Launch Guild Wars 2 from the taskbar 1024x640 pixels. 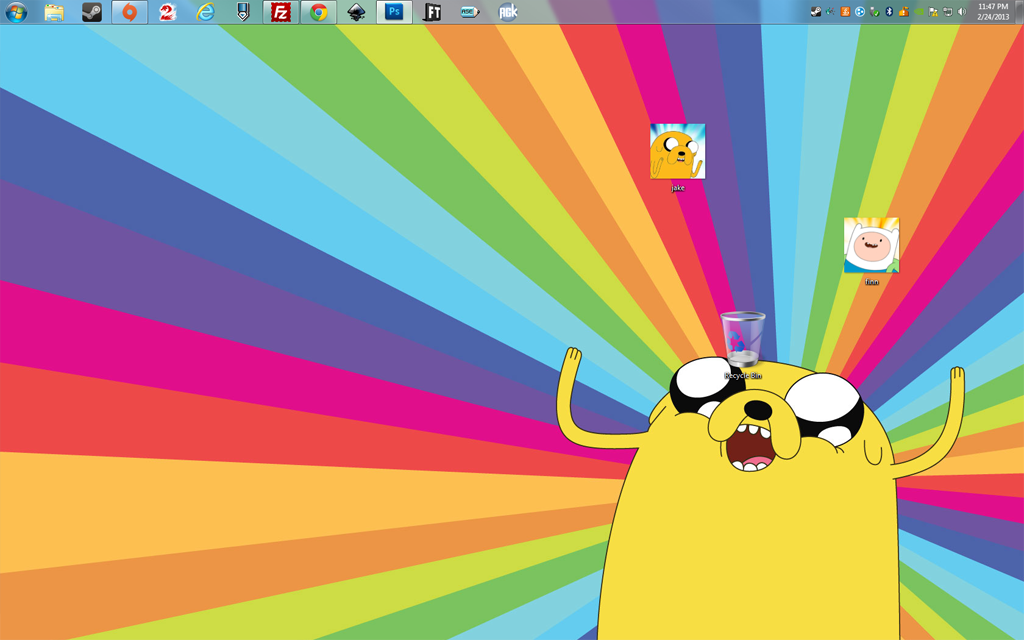pos(167,12)
